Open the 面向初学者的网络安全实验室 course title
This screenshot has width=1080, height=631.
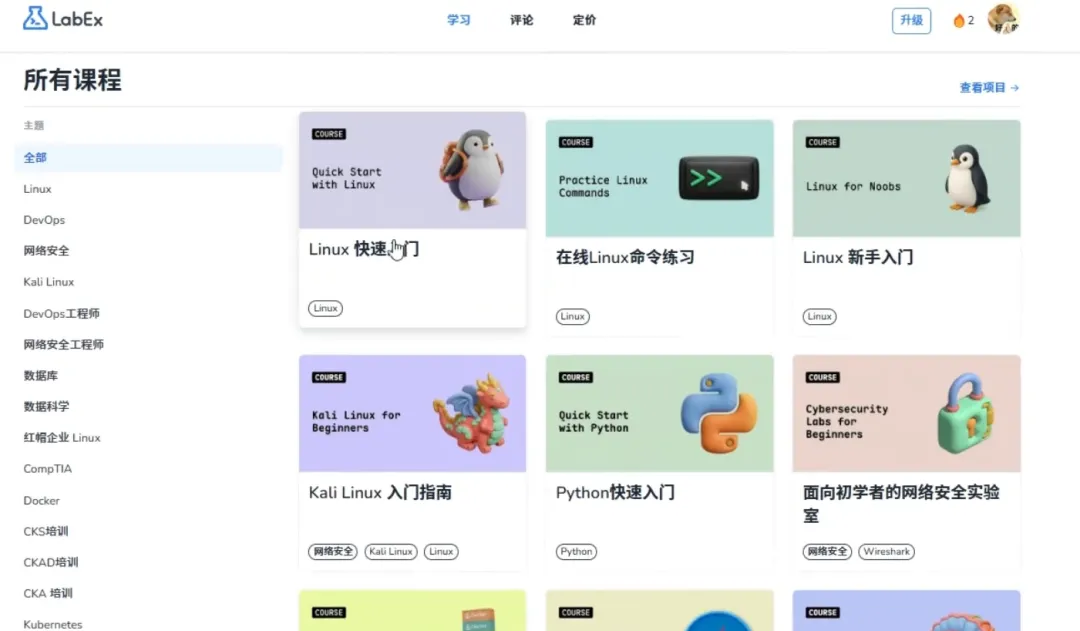coord(901,504)
